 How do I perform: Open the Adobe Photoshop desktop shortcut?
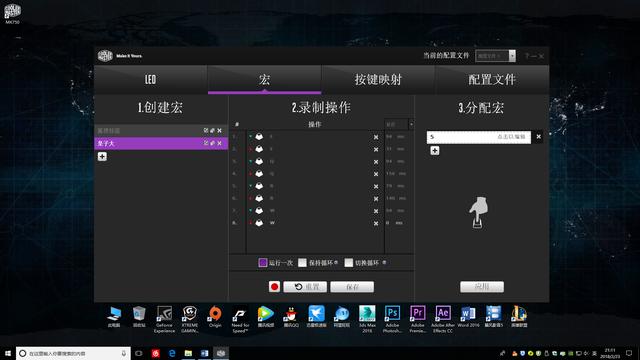click(x=392, y=319)
